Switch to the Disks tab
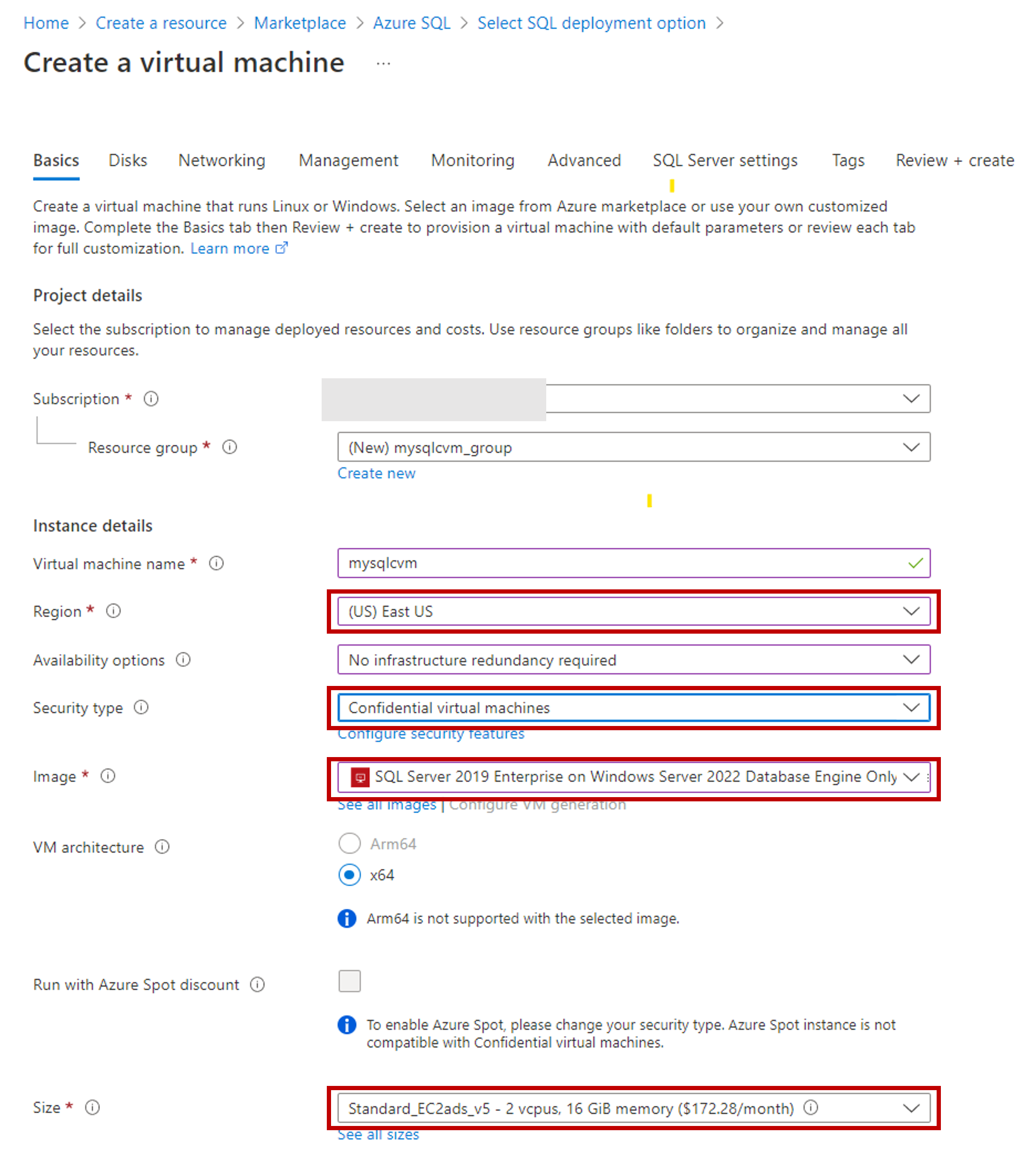Viewport: 1036px width, 1166px height. pos(128,161)
